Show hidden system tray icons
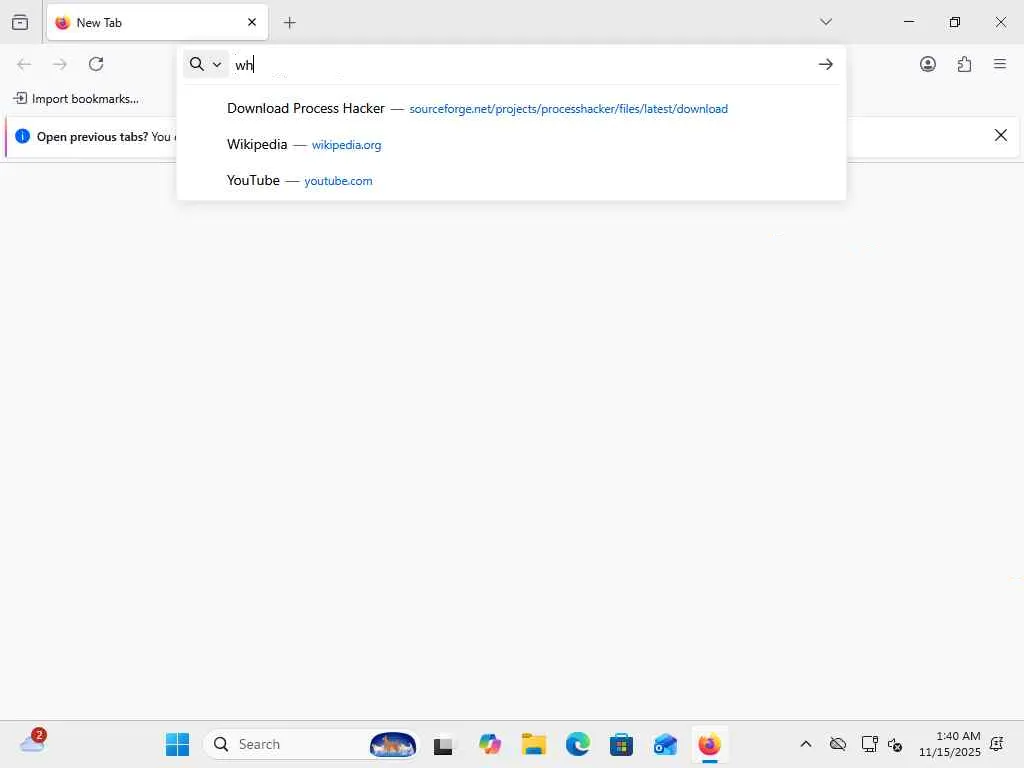This screenshot has height=768, width=1024. coord(806,744)
